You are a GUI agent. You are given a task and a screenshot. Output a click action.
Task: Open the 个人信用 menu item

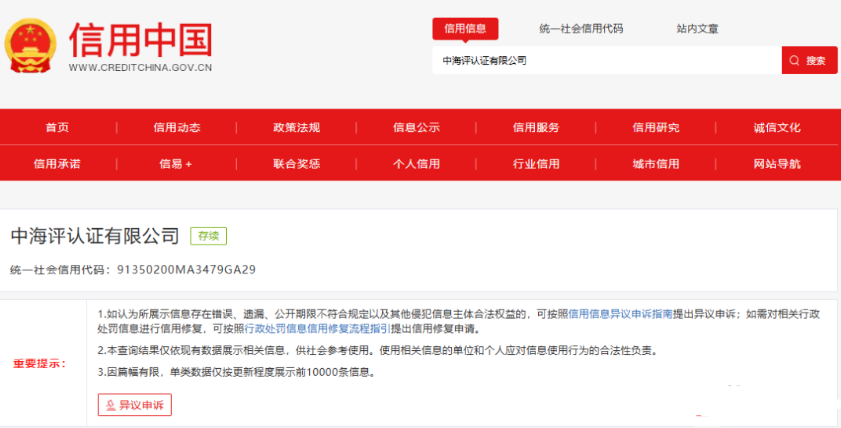pos(416,164)
